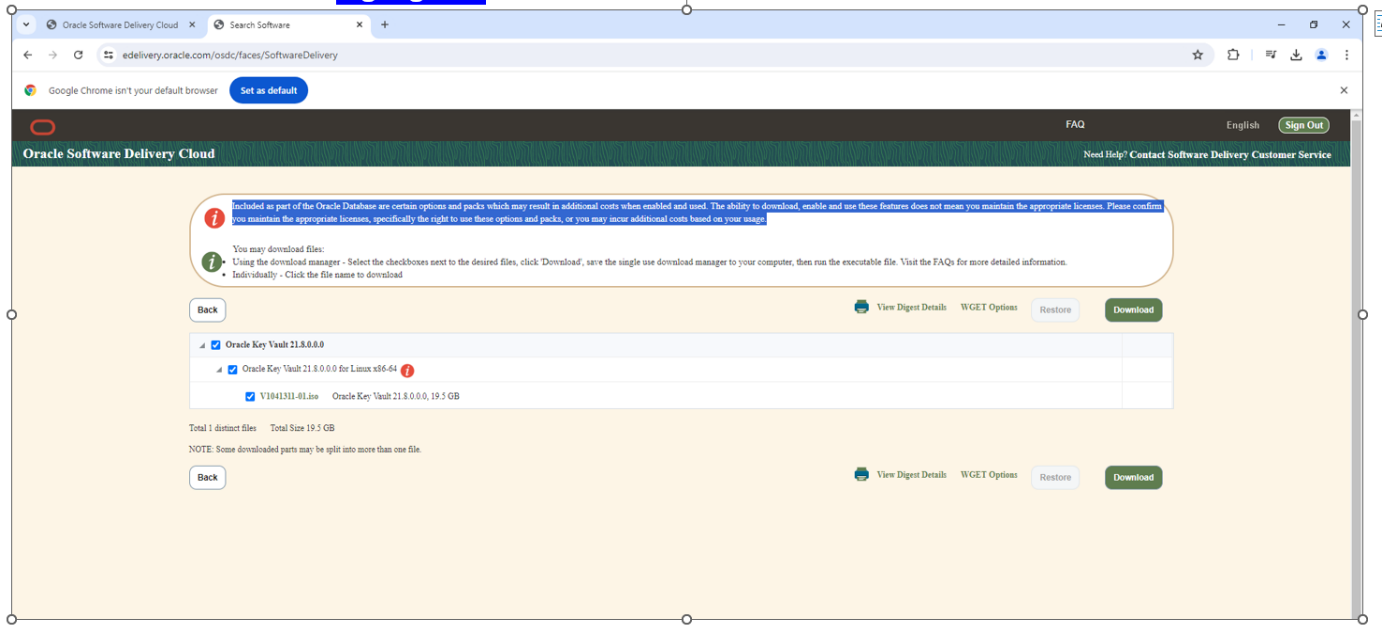Collapse the Oracle Key Vault 21.8.0.0.0 tree row
1382x634 pixels.
pyautogui.click(x=202, y=346)
